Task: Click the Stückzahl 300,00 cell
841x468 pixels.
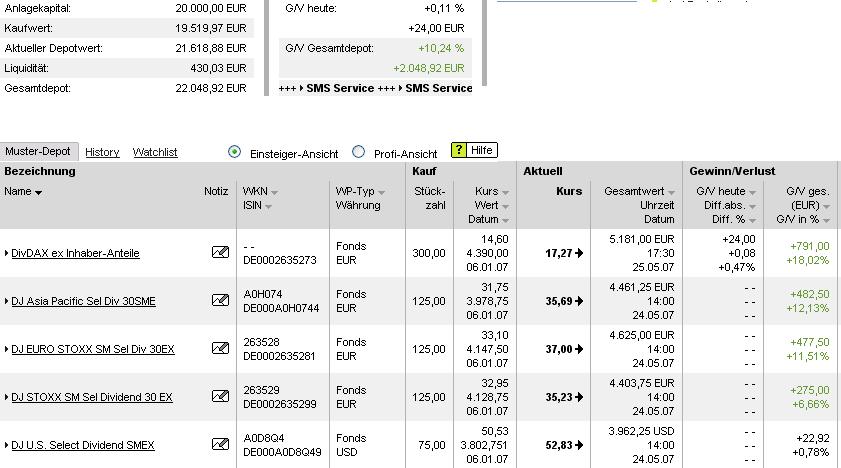Action: 429,253
